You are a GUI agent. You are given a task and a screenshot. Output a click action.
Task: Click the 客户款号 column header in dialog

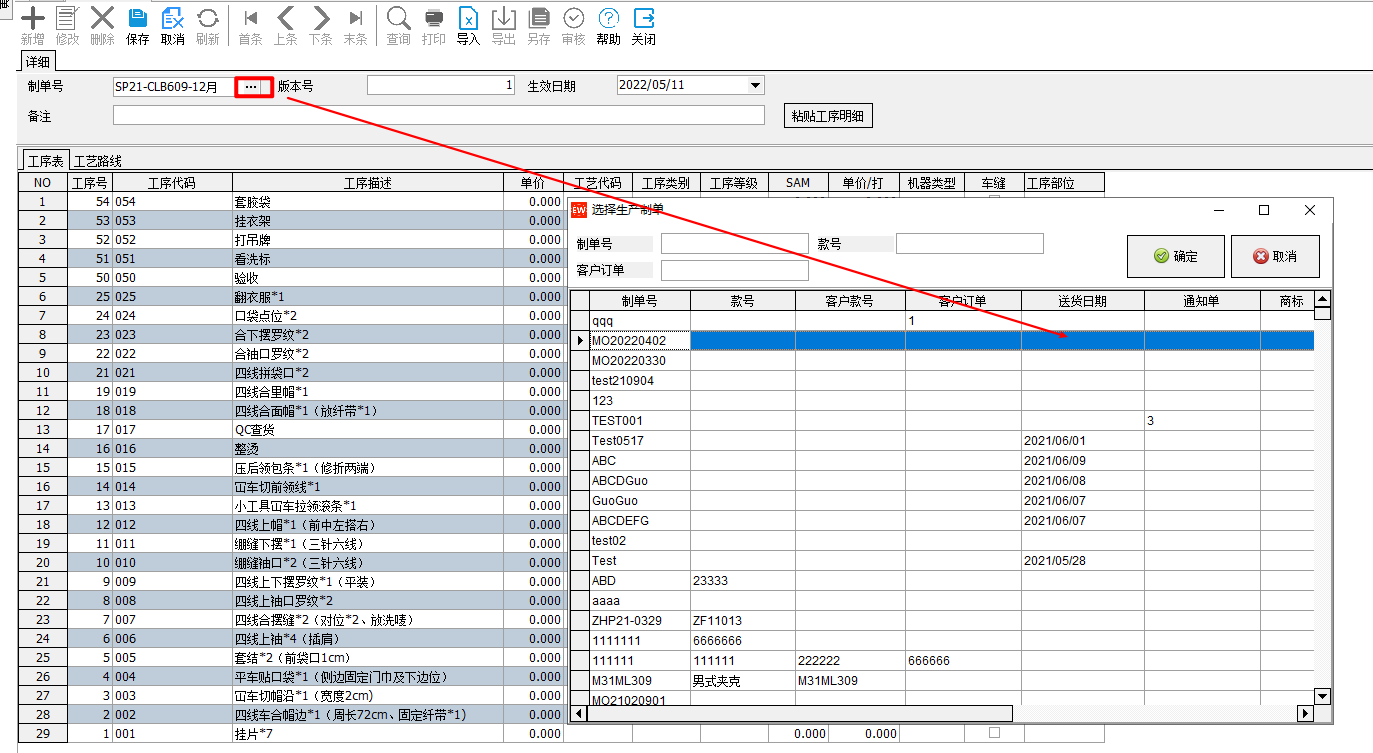point(850,301)
